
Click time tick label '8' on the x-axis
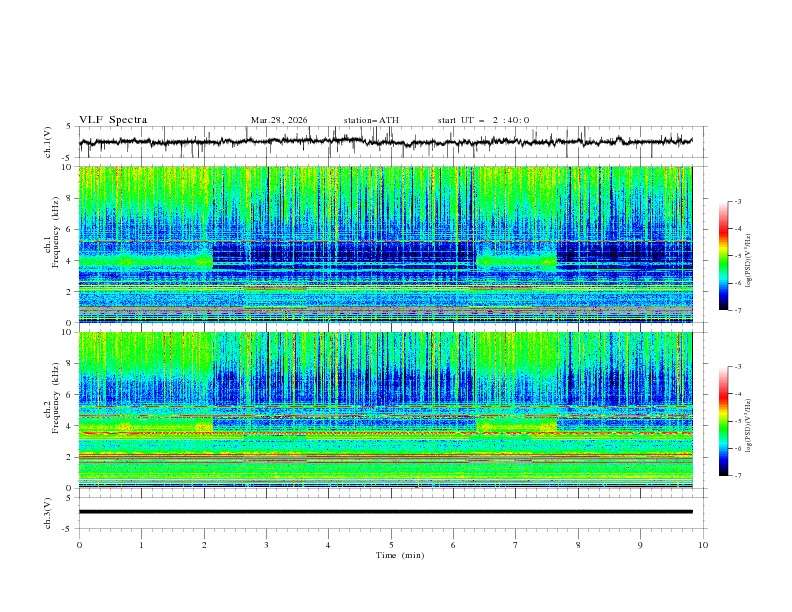coord(578,545)
